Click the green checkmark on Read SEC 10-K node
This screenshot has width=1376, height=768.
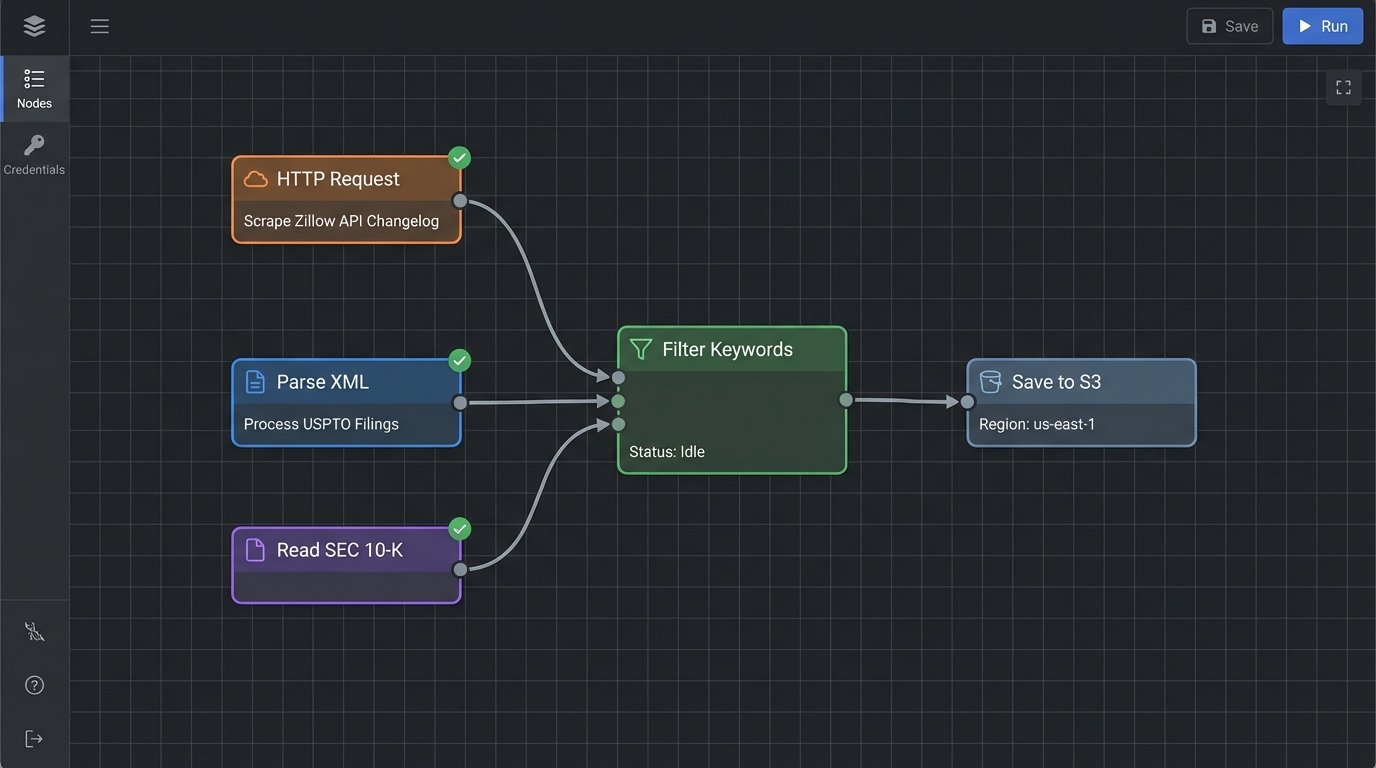tap(459, 528)
